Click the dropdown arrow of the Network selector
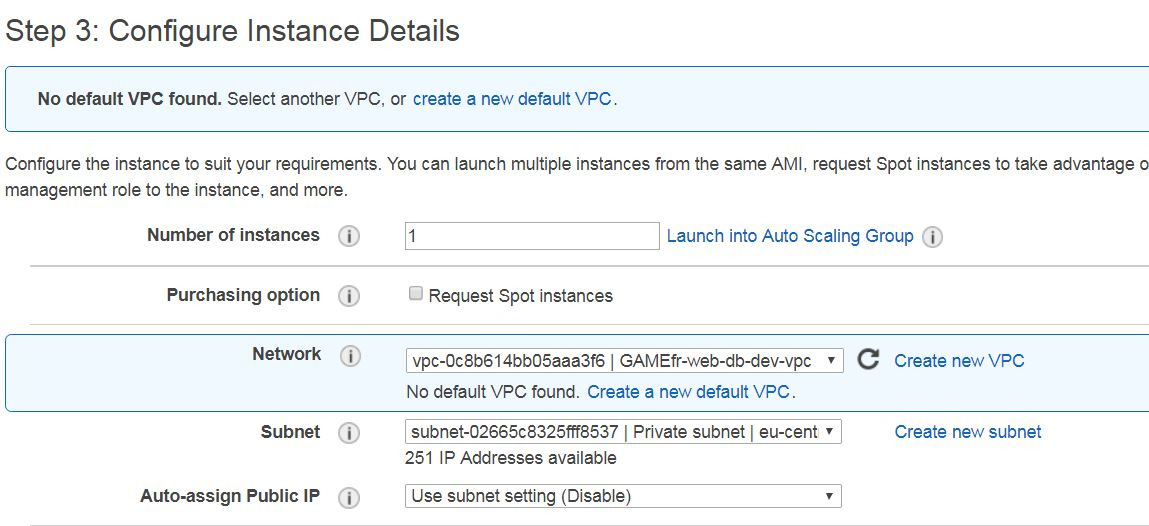Viewport: 1149px width, 526px height. 831,360
